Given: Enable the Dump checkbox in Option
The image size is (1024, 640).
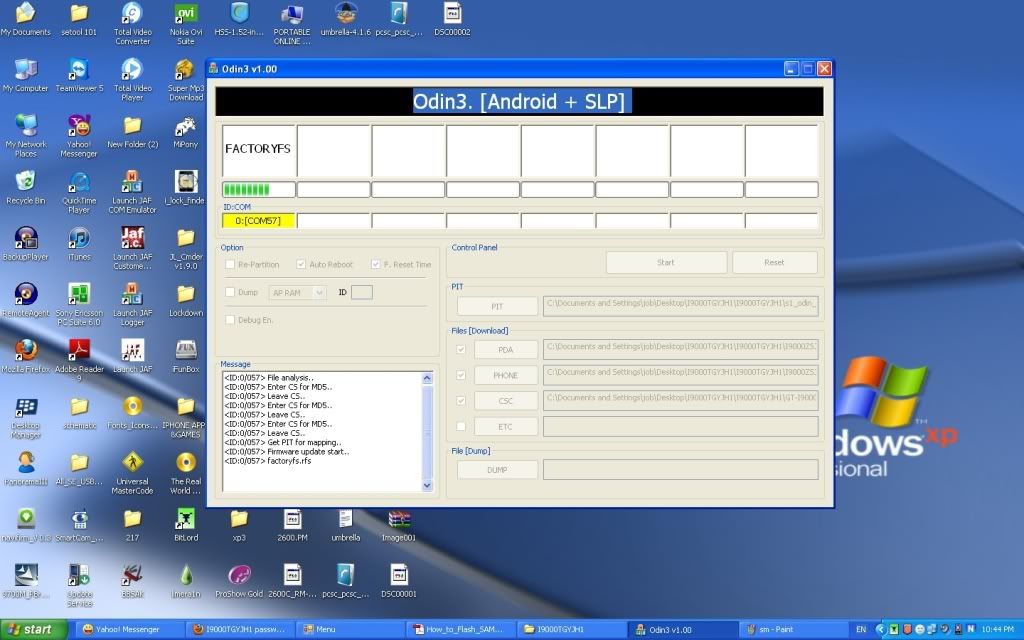Looking at the screenshot, I should point(230,293).
